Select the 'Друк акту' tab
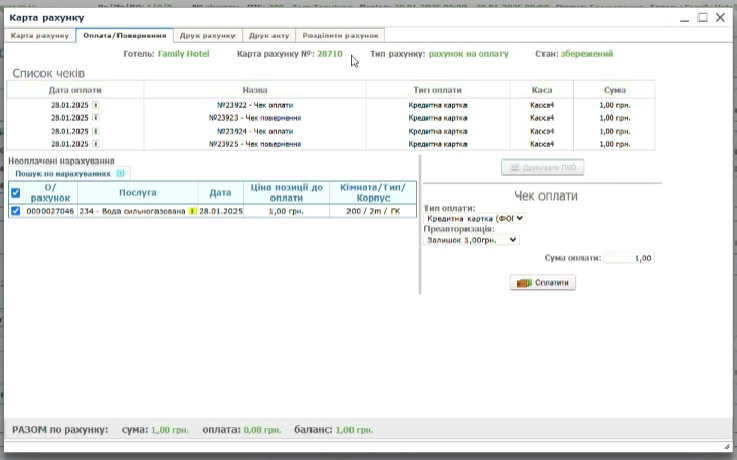Screen dimensions: 737x460 click(269, 36)
